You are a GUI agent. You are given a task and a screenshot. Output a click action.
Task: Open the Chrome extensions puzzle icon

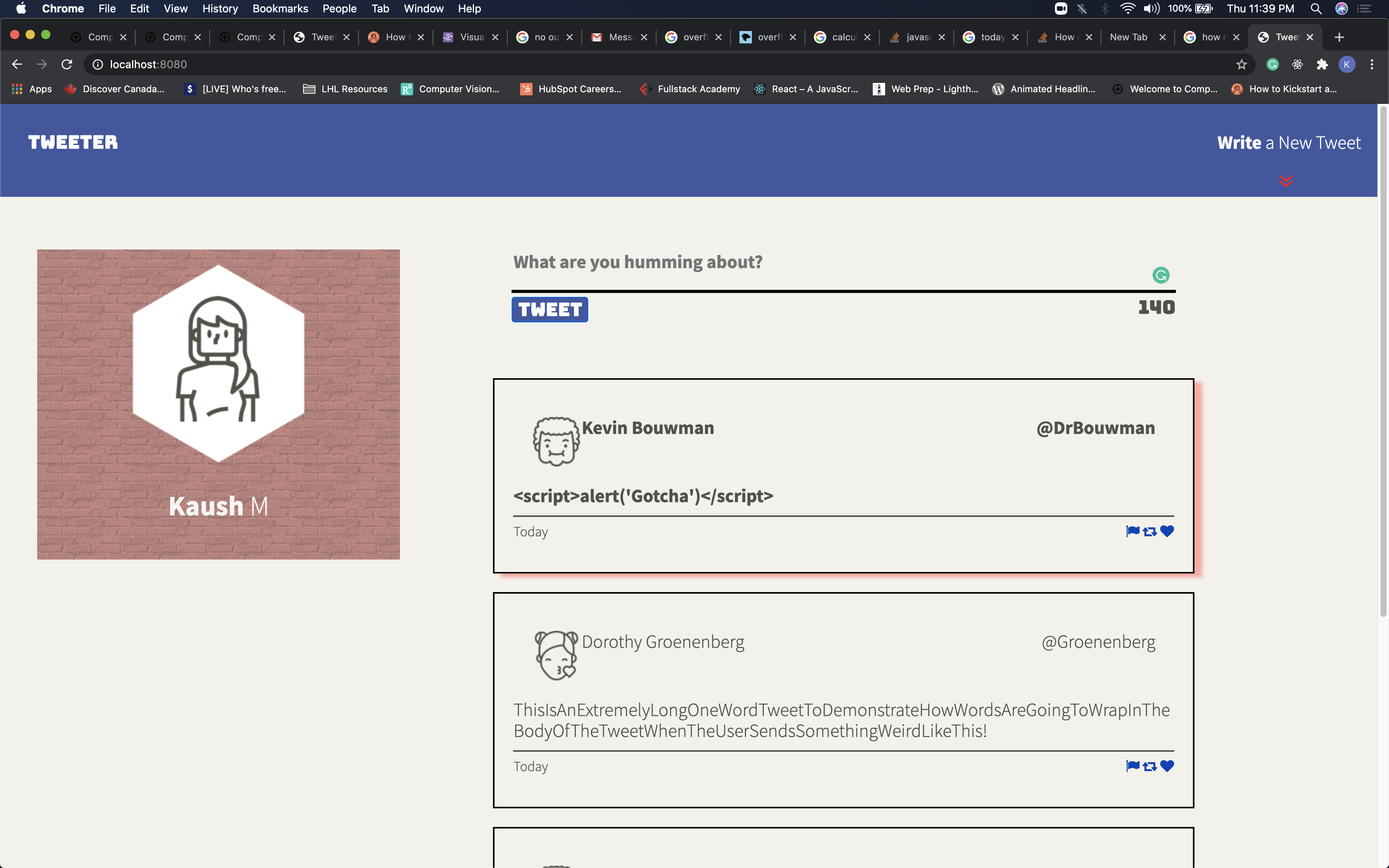pyautogui.click(x=1322, y=64)
